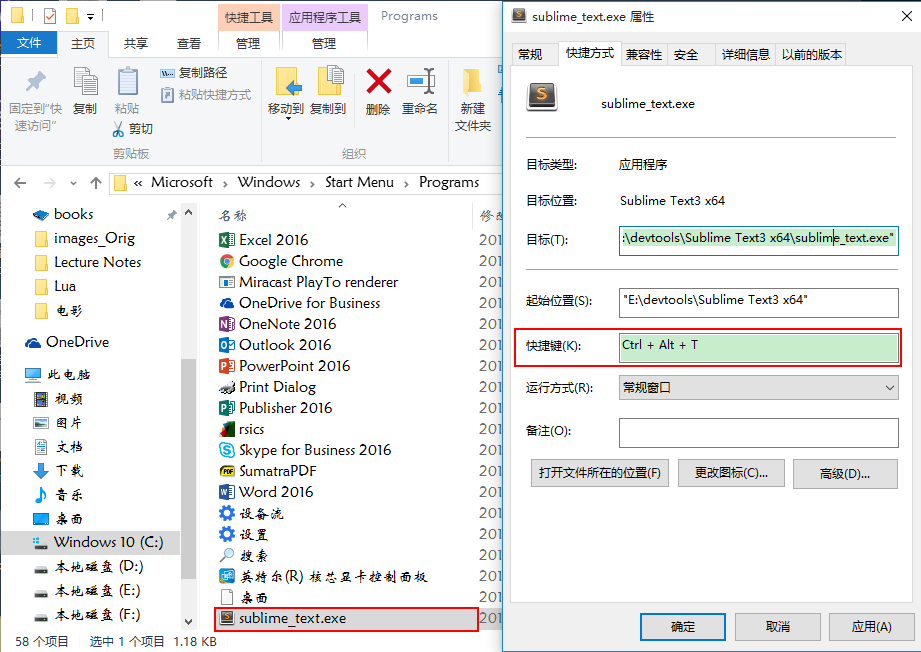Click Start Menu in the address breadcrumb
Image resolution: width=921 pixels, height=652 pixels.
pos(359,183)
